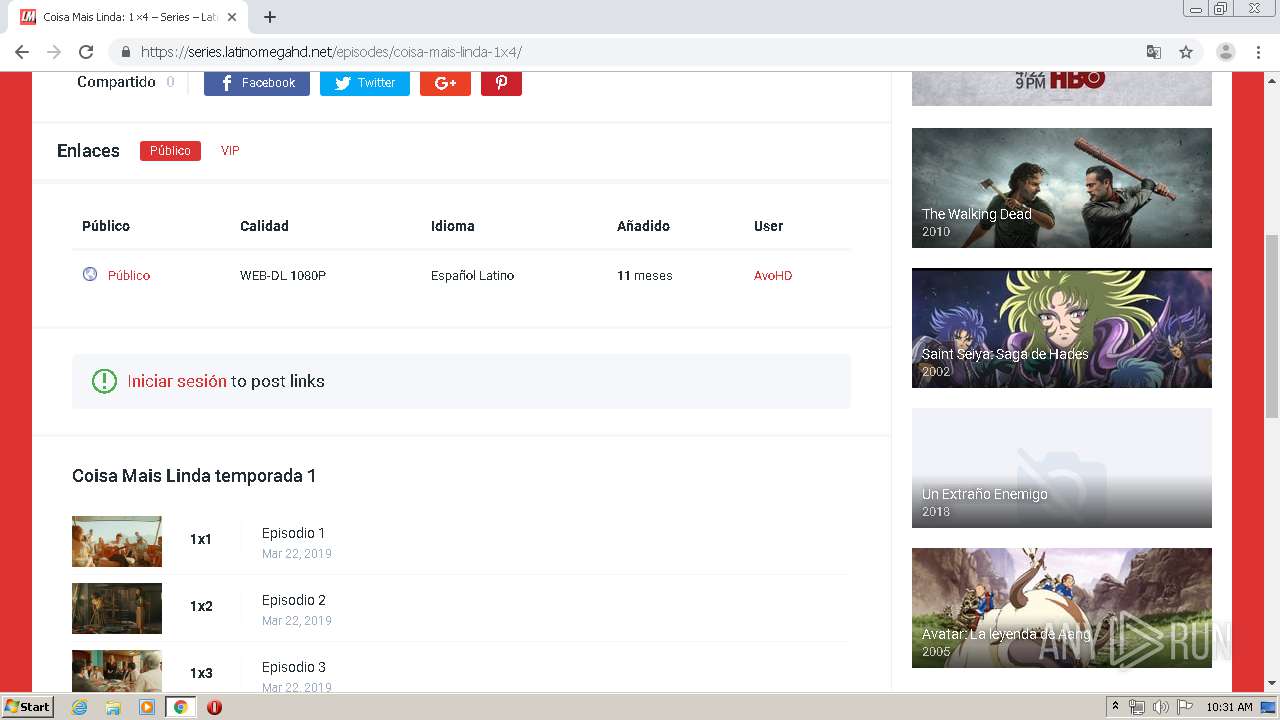This screenshot has height=720, width=1280.
Task: Open the media player taskbar icon
Action: [x=147, y=707]
